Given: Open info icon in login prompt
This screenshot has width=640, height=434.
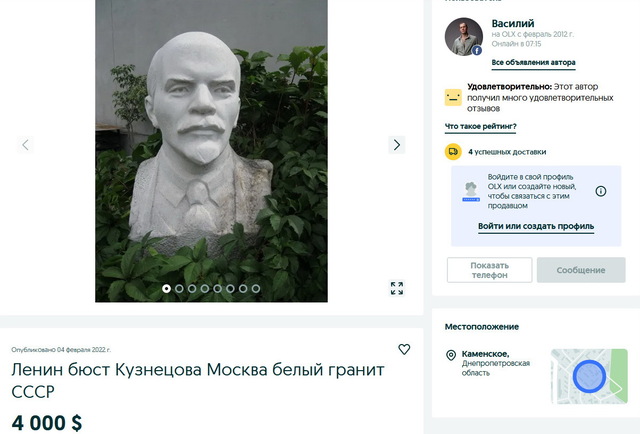Looking at the screenshot, I should coord(600,191).
